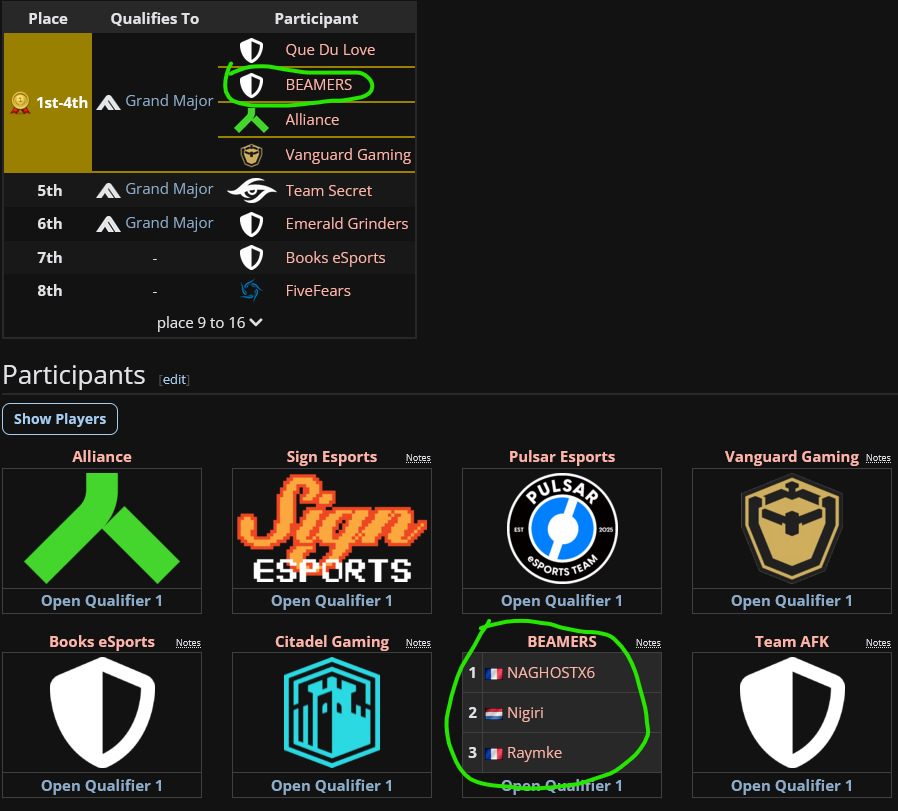
Task: Click Grand Major link in 6th row
Action: point(170,223)
